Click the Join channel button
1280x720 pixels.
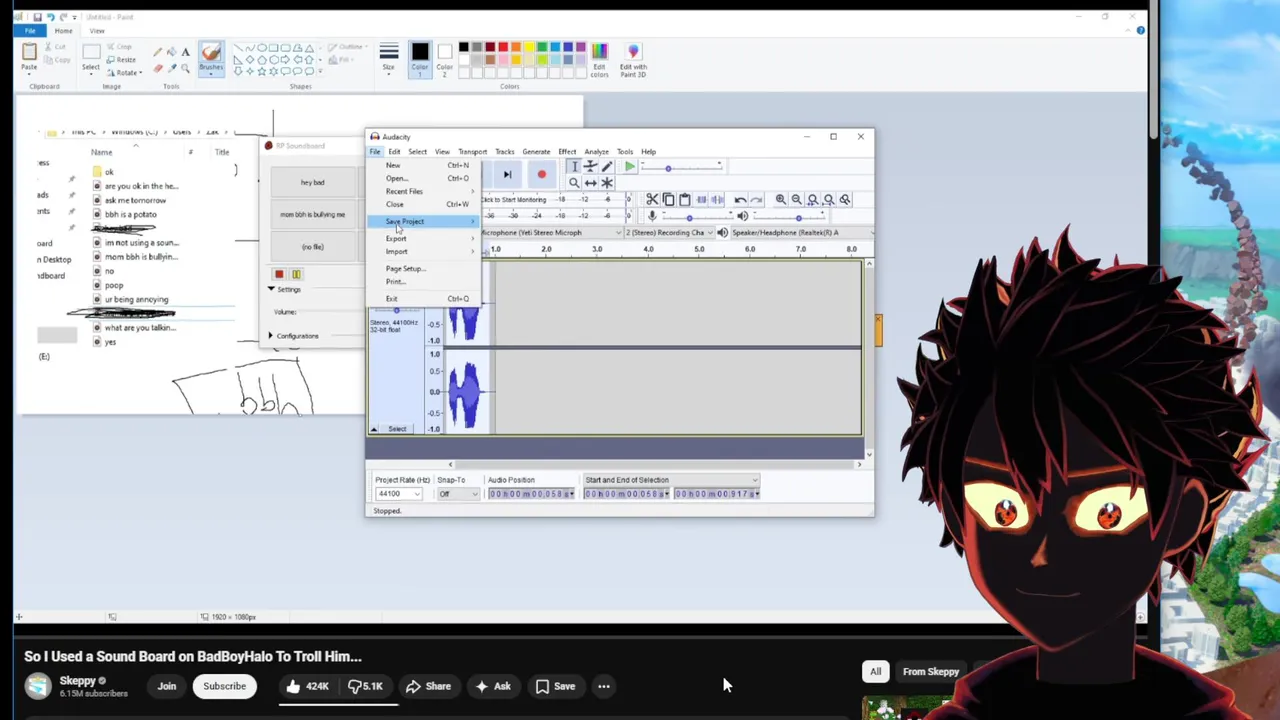pyautogui.click(x=166, y=686)
